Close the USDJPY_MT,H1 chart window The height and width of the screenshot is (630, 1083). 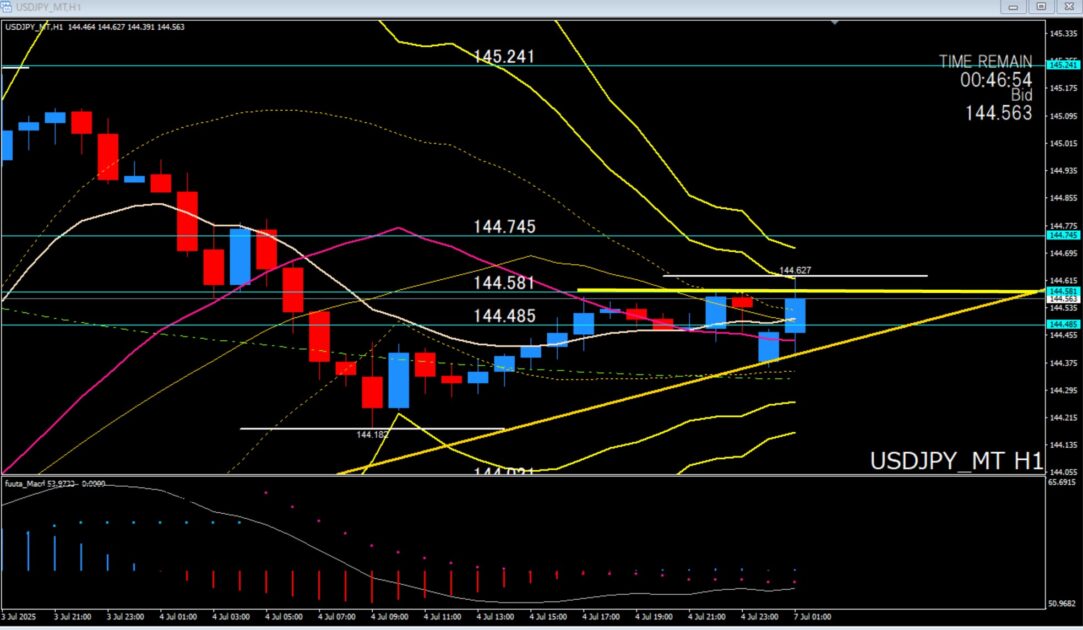pyautogui.click(x=1066, y=7)
